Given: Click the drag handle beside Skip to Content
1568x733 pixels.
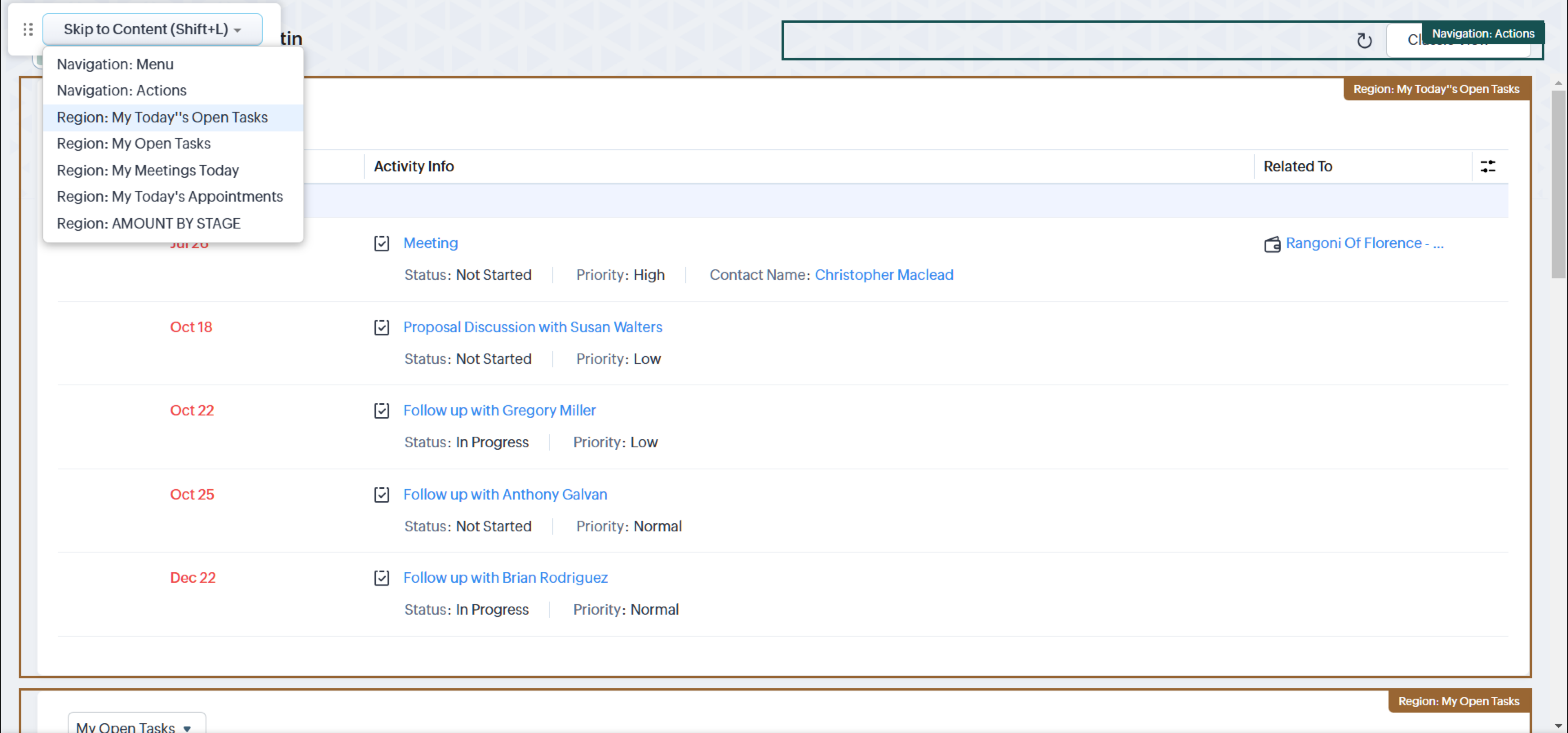Looking at the screenshot, I should point(27,29).
